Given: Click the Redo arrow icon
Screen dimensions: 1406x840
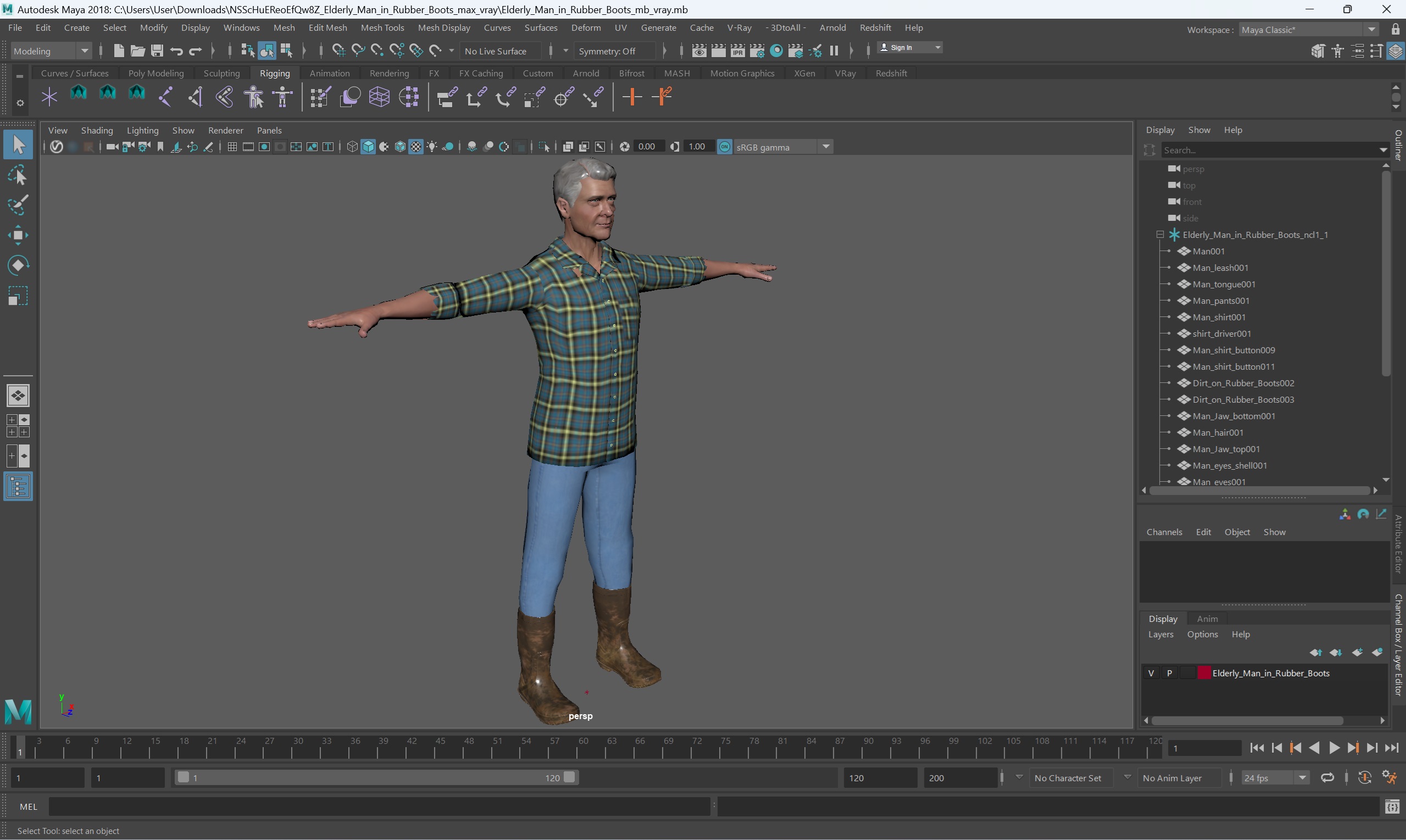Looking at the screenshot, I should pyautogui.click(x=195, y=51).
